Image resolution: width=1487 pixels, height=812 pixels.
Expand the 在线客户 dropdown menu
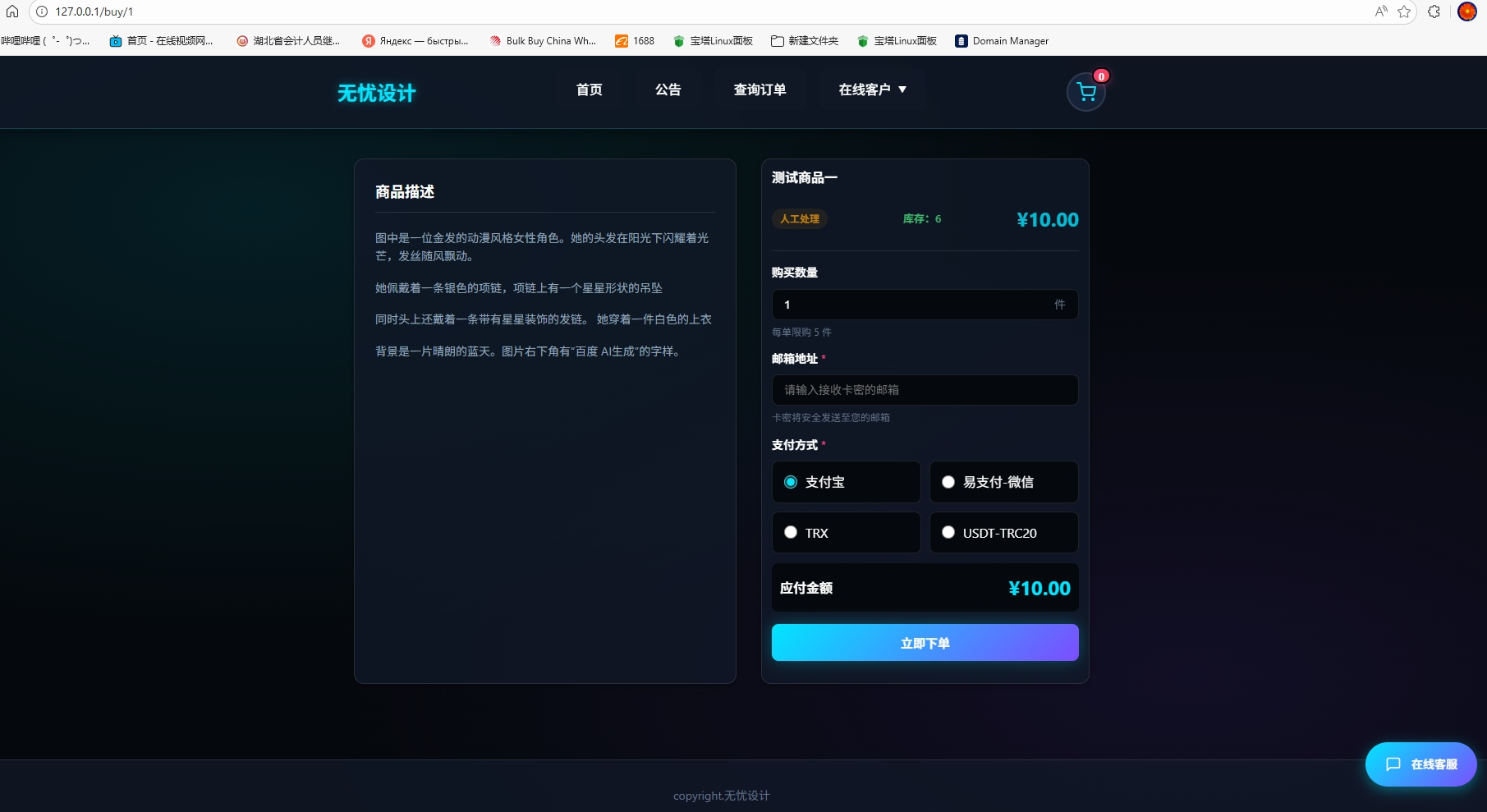(x=872, y=89)
